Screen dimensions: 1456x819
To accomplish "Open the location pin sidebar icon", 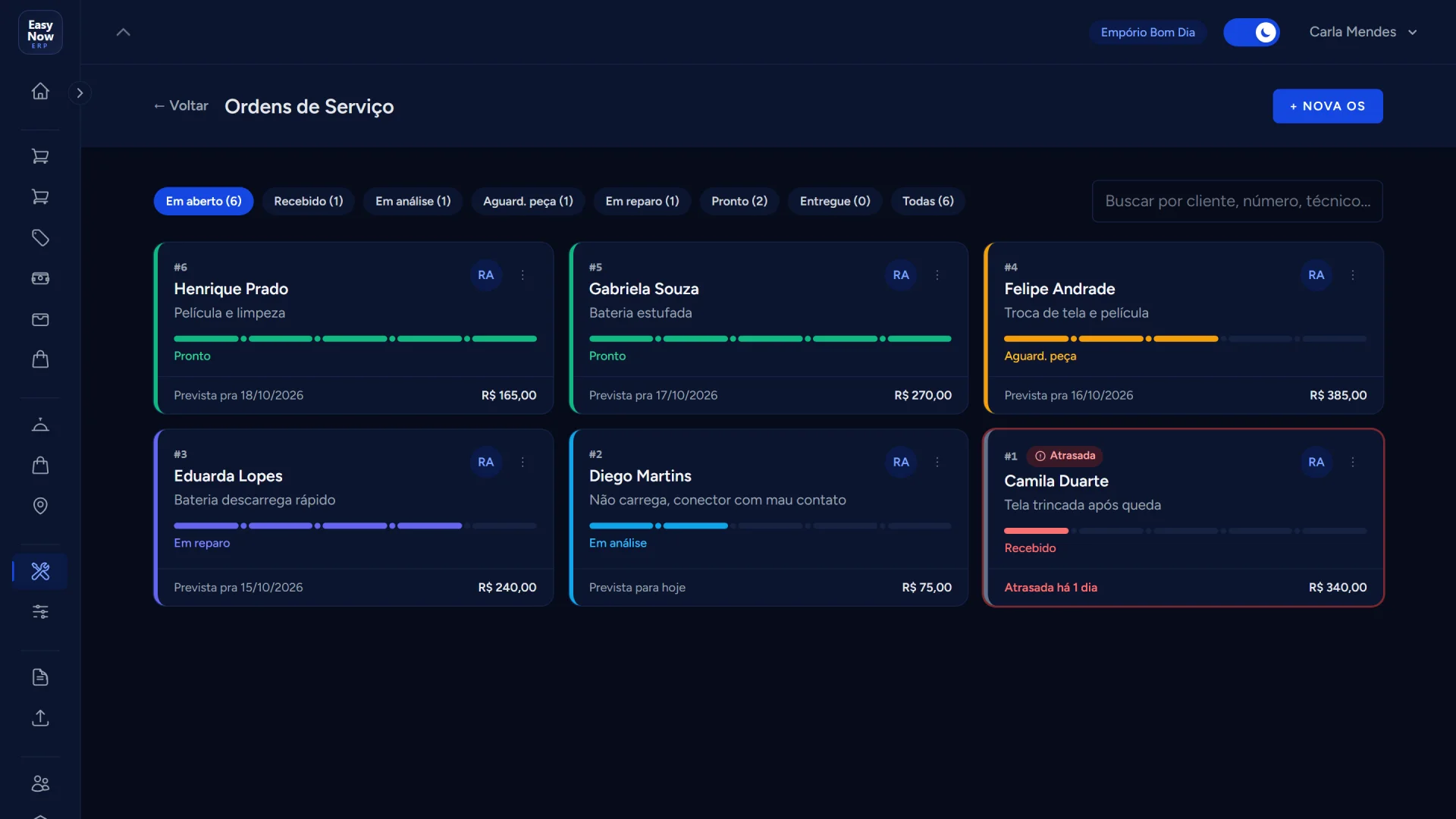I will tap(40, 506).
